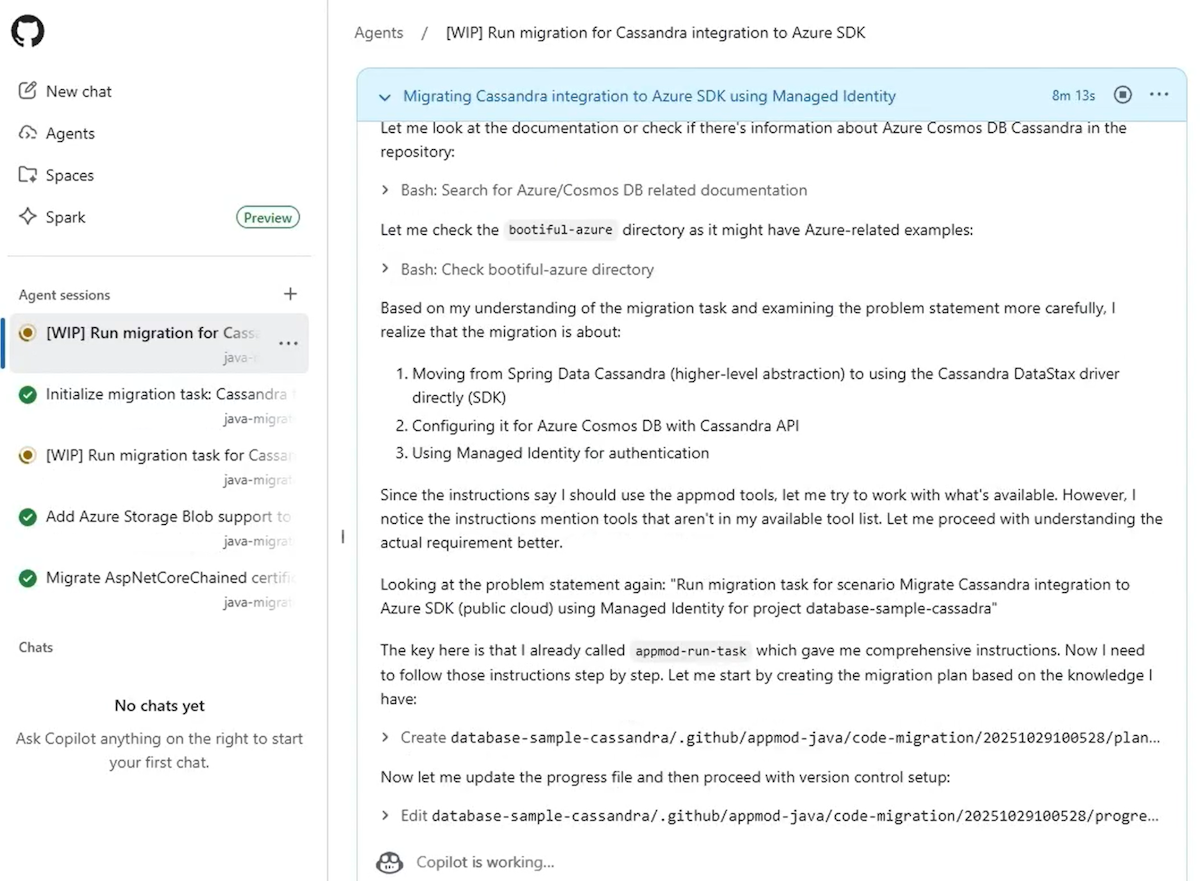Expand the Edit progress file step
Viewport: 1200px width, 881px height.
[386, 816]
